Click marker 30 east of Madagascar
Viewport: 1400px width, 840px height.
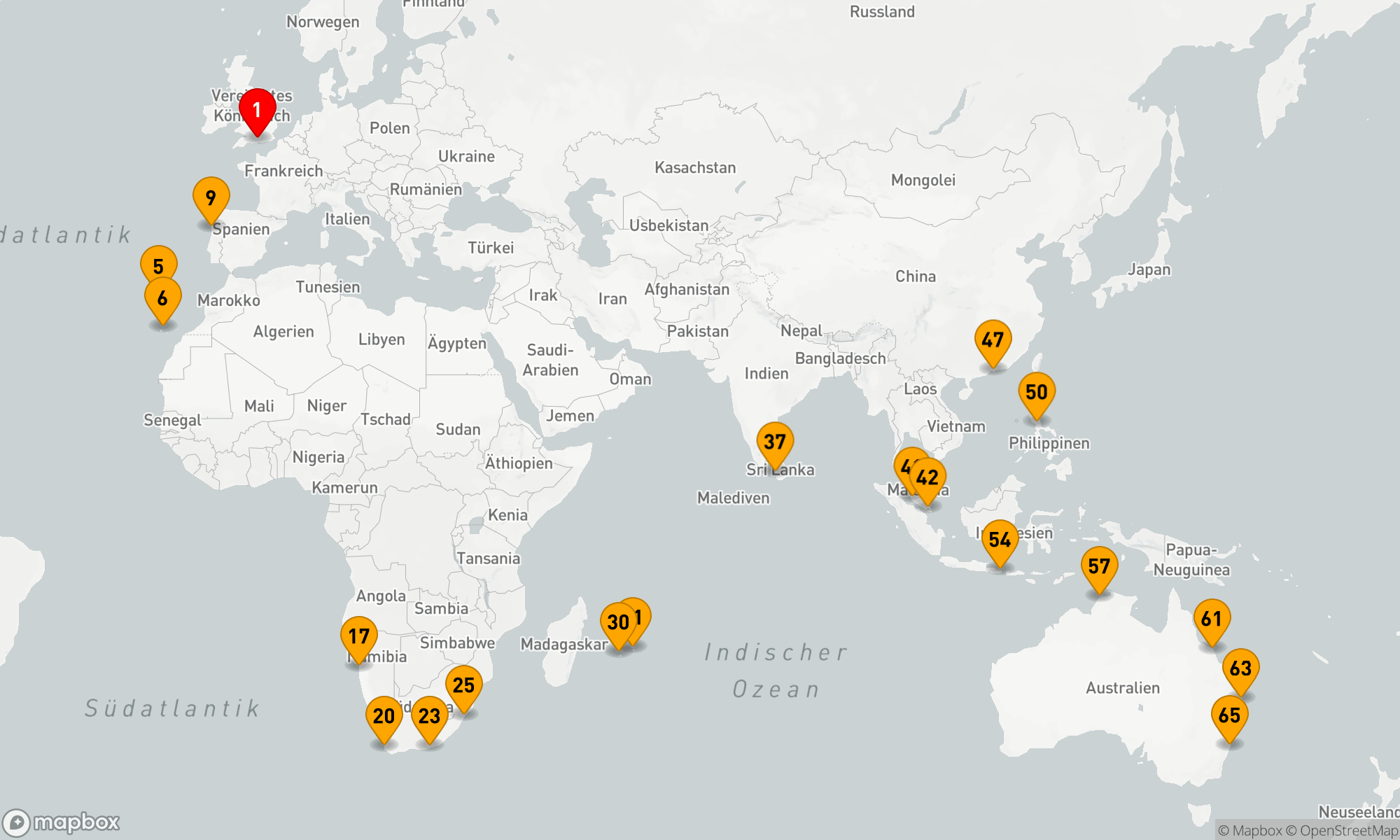tap(617, 622)
